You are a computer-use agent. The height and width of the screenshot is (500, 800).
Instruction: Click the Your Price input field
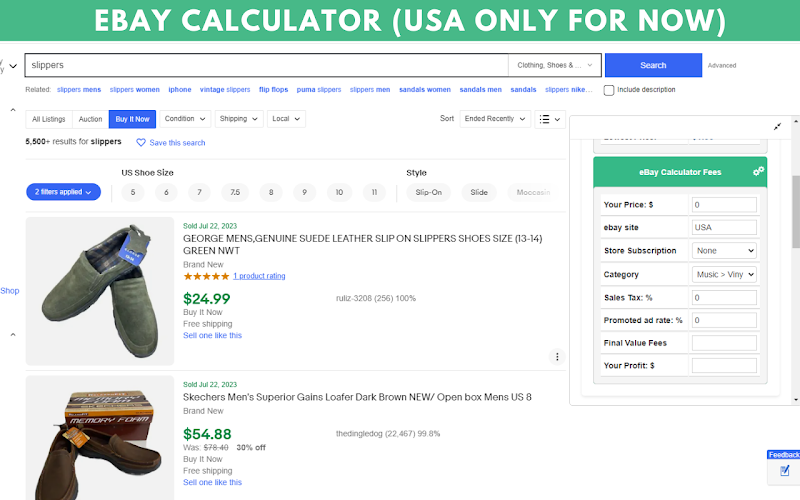[724, 205]
